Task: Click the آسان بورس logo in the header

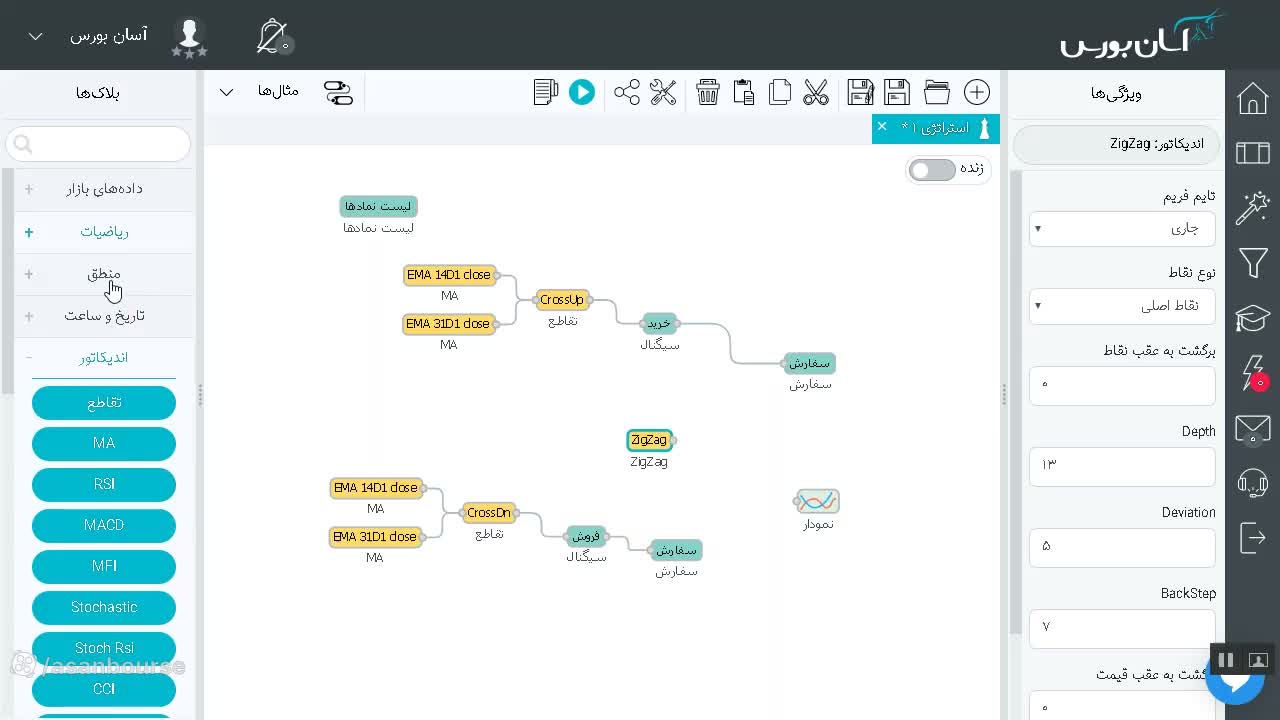Action: click(x=1143, y=36)
